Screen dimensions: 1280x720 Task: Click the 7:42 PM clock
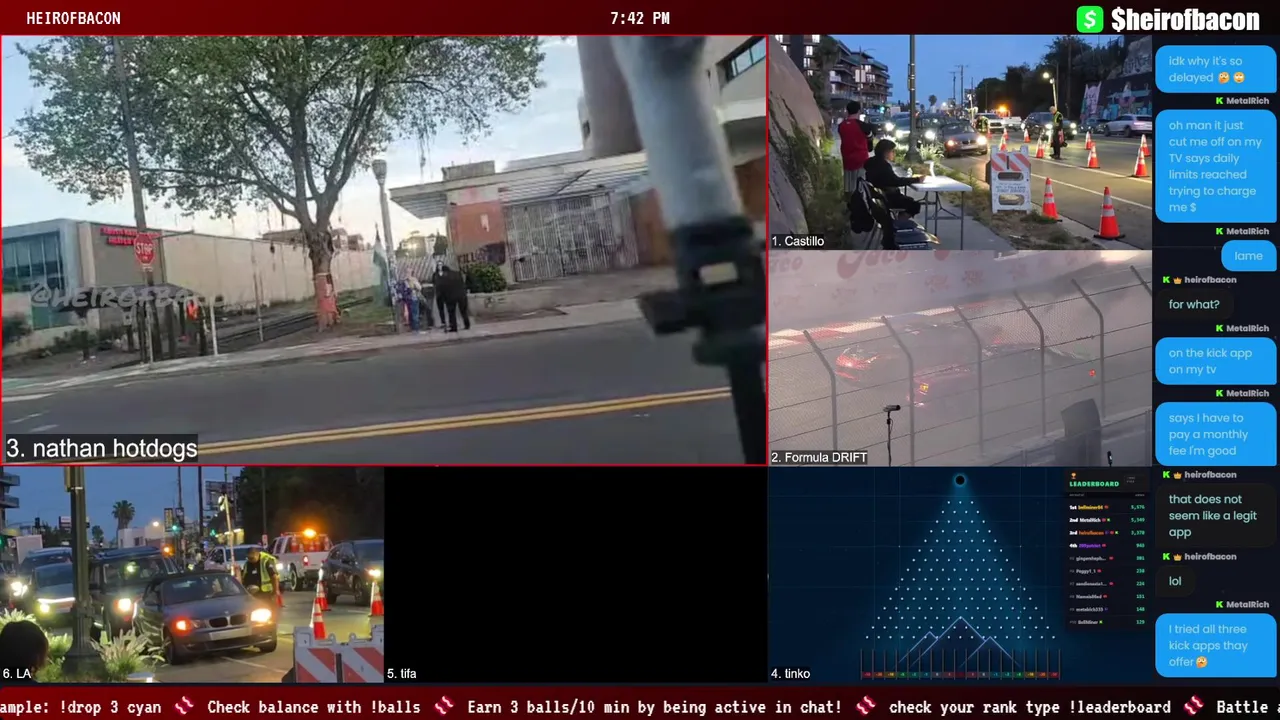(640, 18)
